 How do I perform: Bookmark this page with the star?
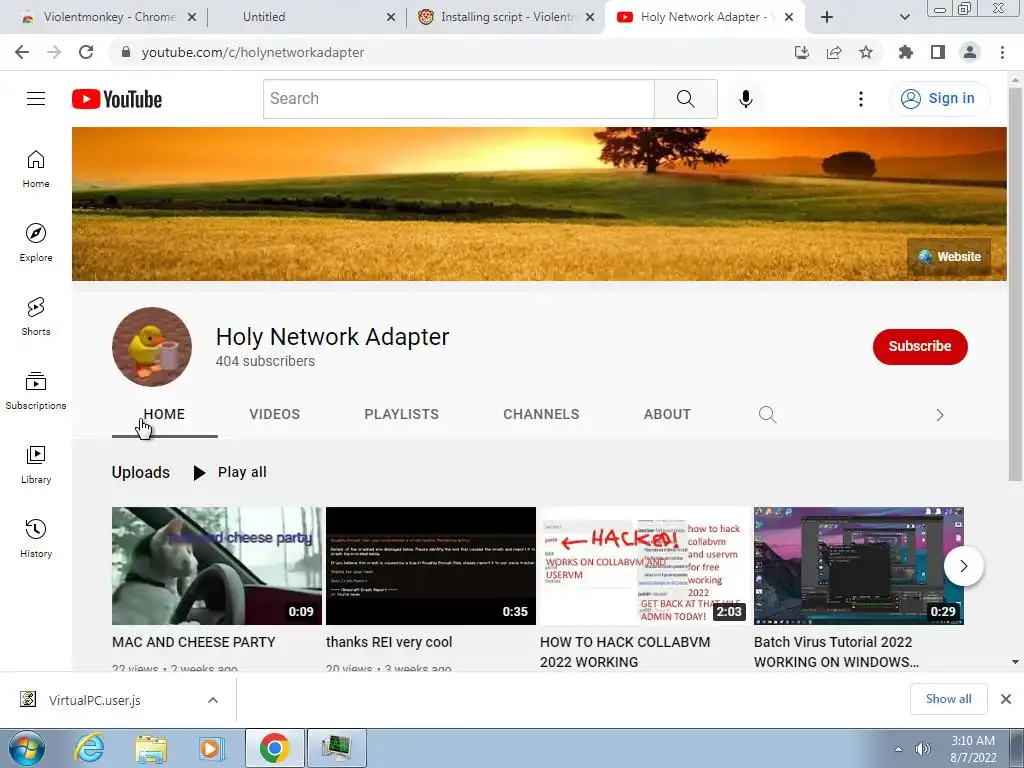[x=866, y=52]
